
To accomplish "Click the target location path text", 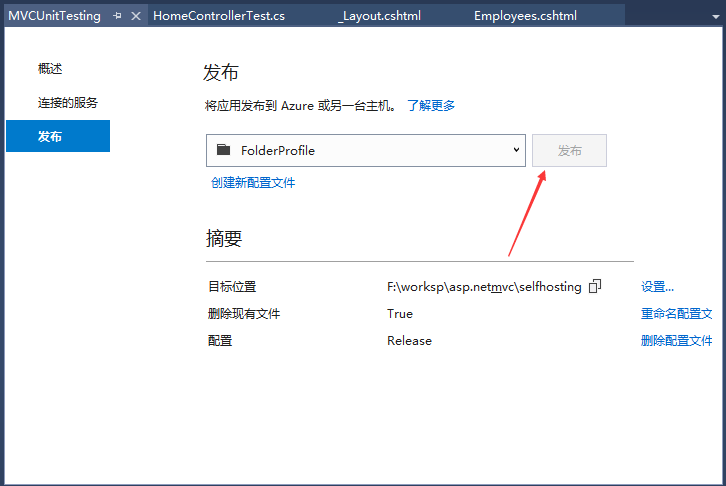I will [x=484, y=286].
